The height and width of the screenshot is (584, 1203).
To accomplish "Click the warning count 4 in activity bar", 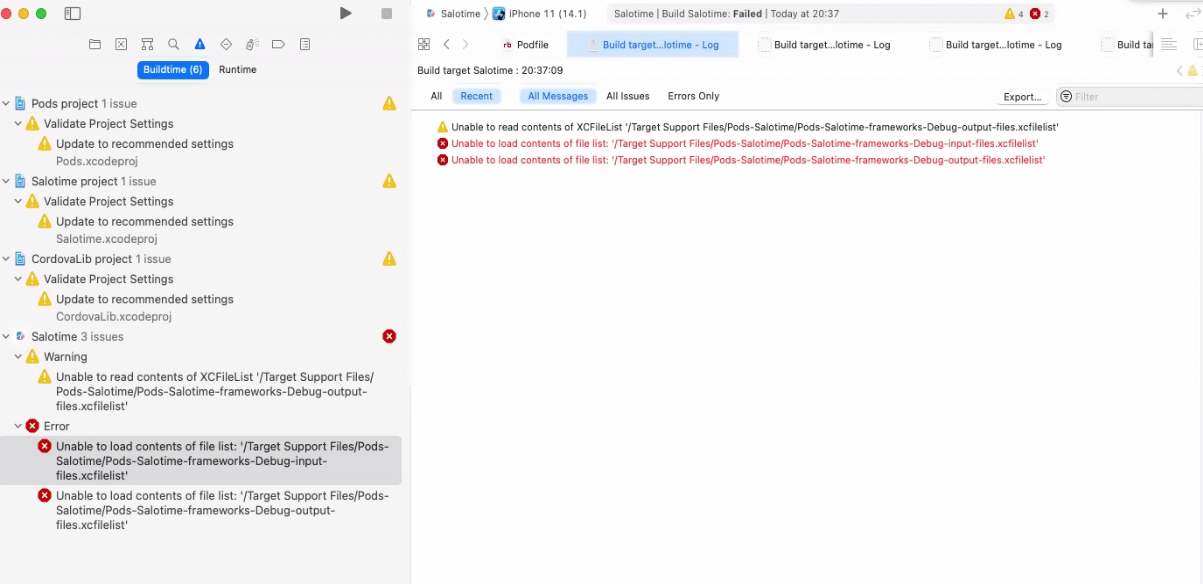I will point(1014,14).
